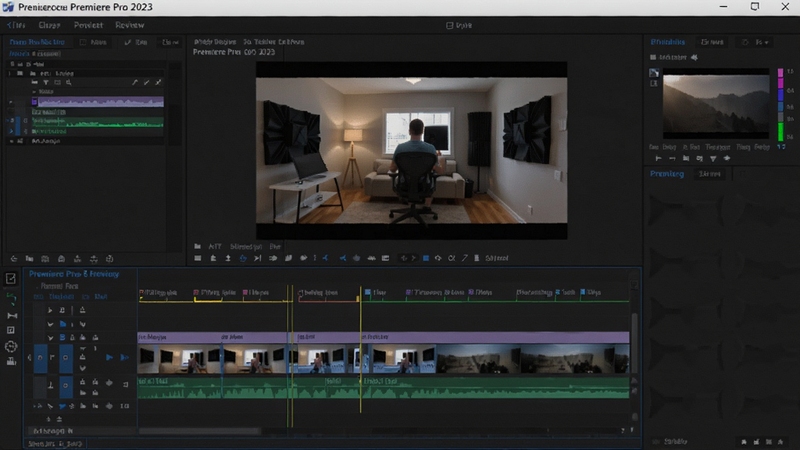This screenshot has width=800, height=450.
Task: Expand the downward chevron under video track controls
Action: click(83, 368)
